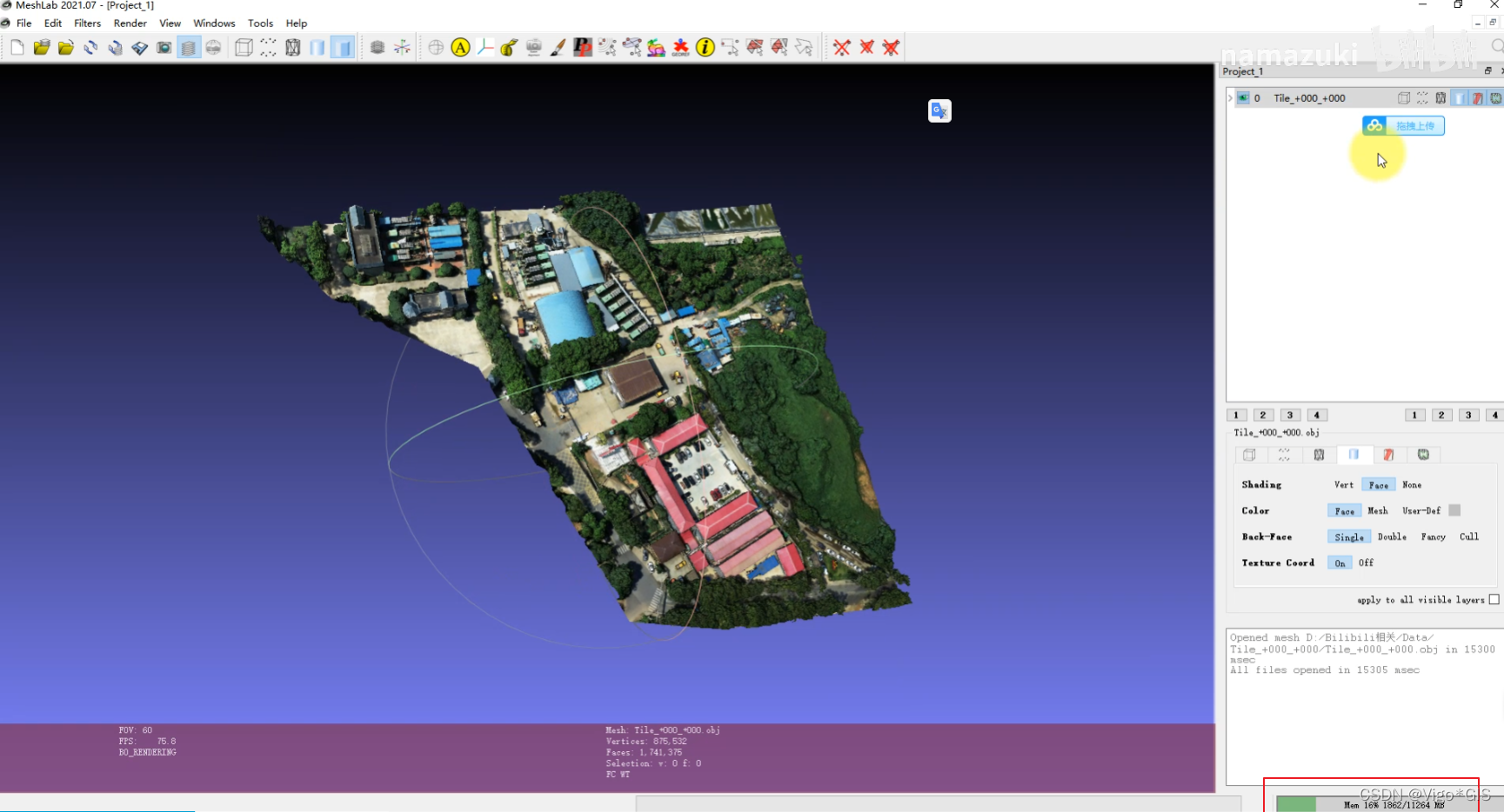1504x812 pixels.
Task: Set Color mode to User-Def
Action: [1421, 511]
